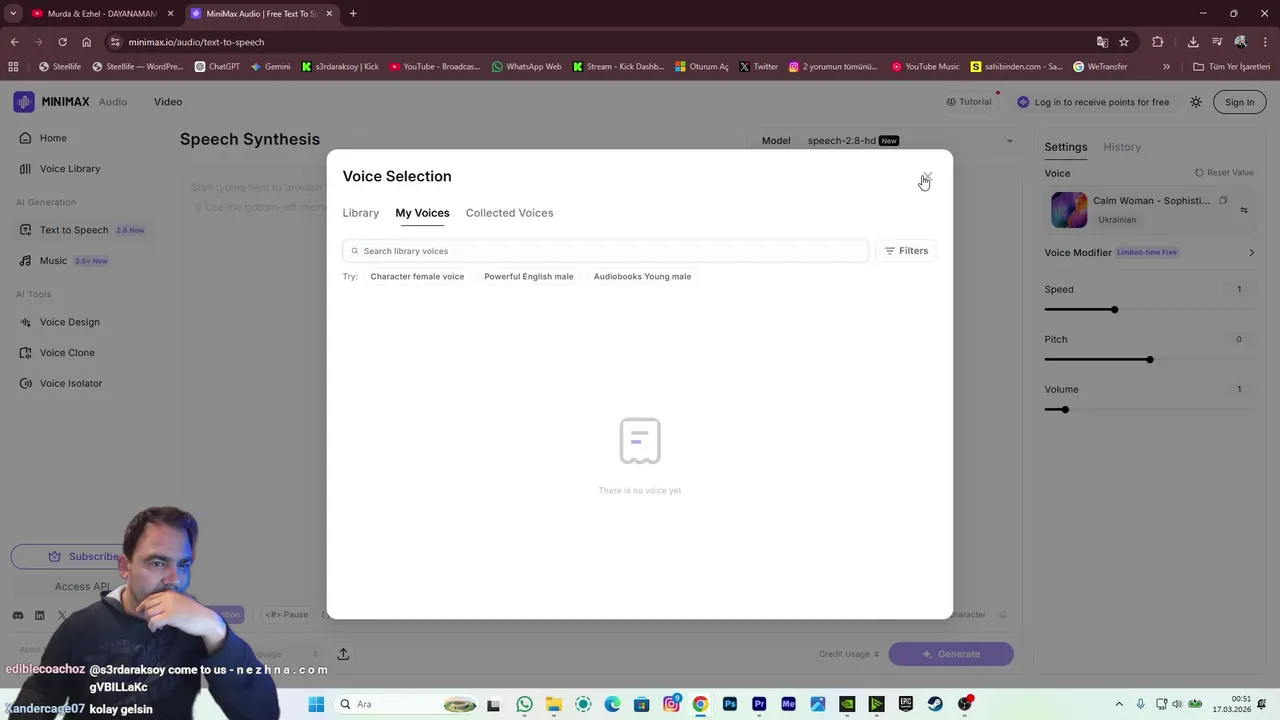The width and height of the screenshot is (1280, 720).
Task: Open the ChatGPT bookmark
Action: pyautogui.click(x=217, y=67)
